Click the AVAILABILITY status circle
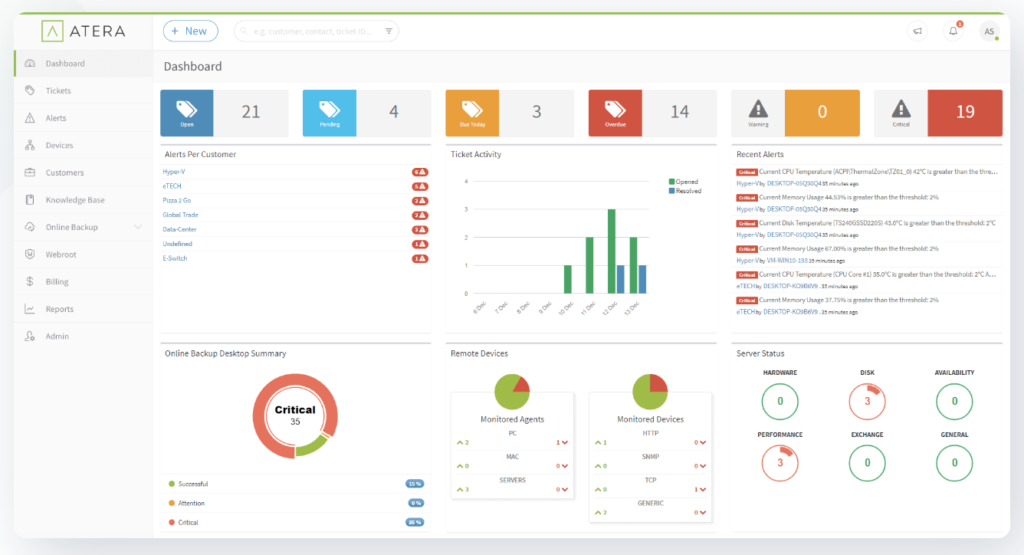 click(954, 401)
